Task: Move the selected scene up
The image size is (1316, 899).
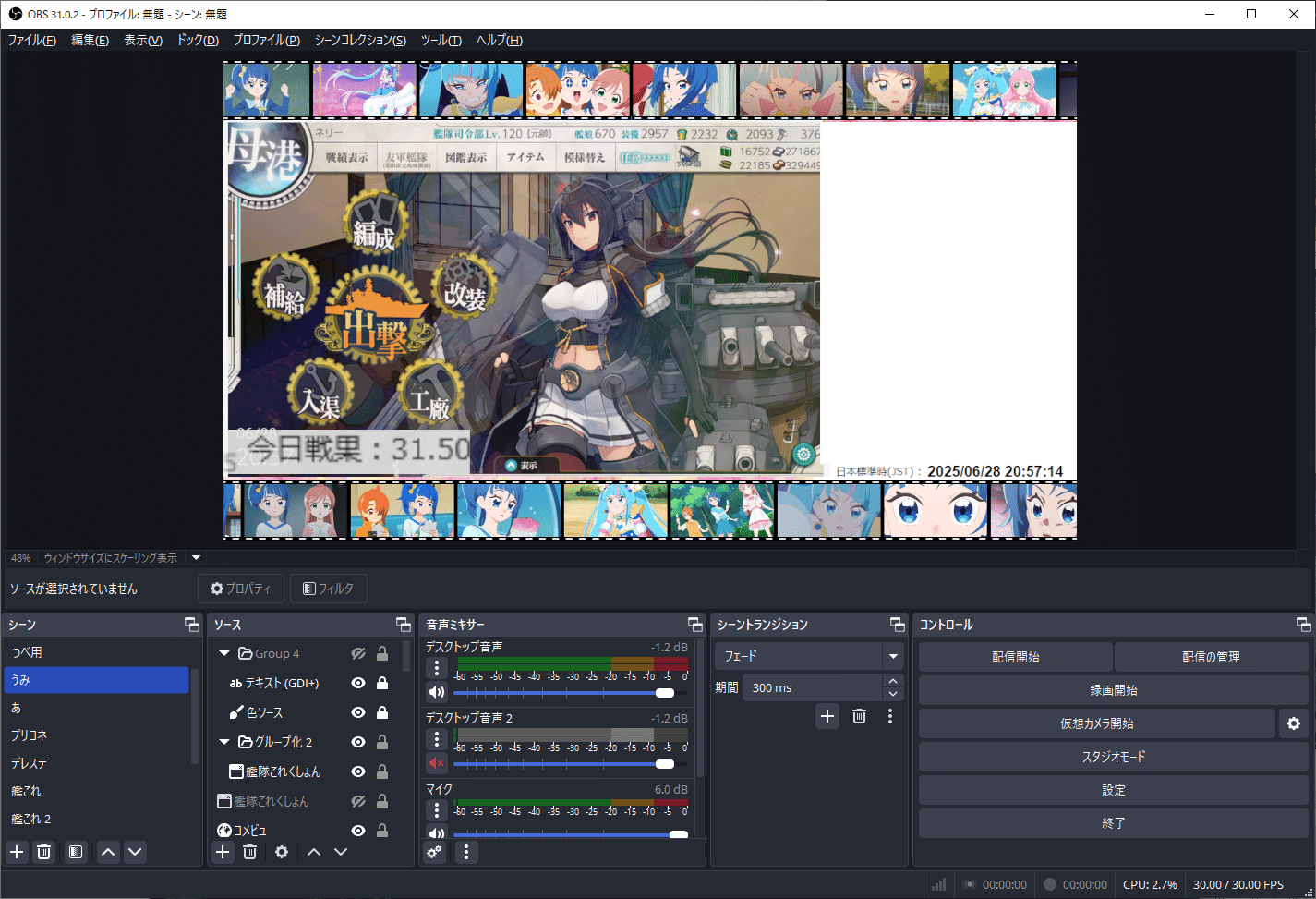Action: pyautogui.click(x=108, y=852)
